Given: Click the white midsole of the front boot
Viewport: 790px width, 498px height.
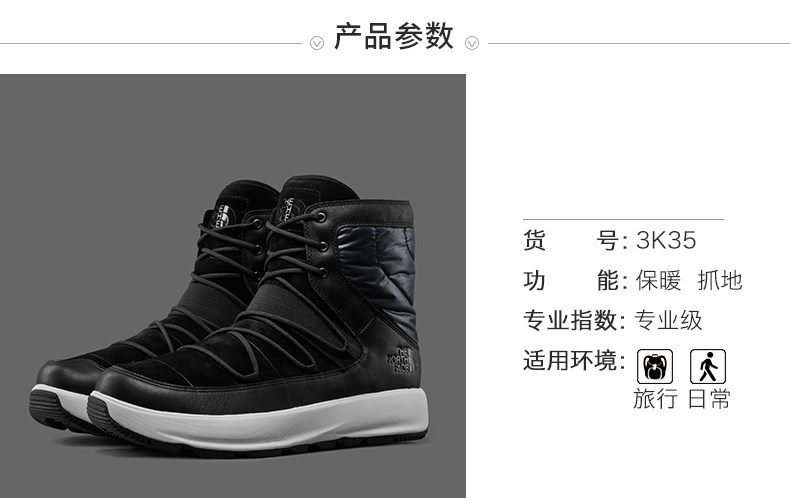Looking at the screenshot, I should 262,421.
